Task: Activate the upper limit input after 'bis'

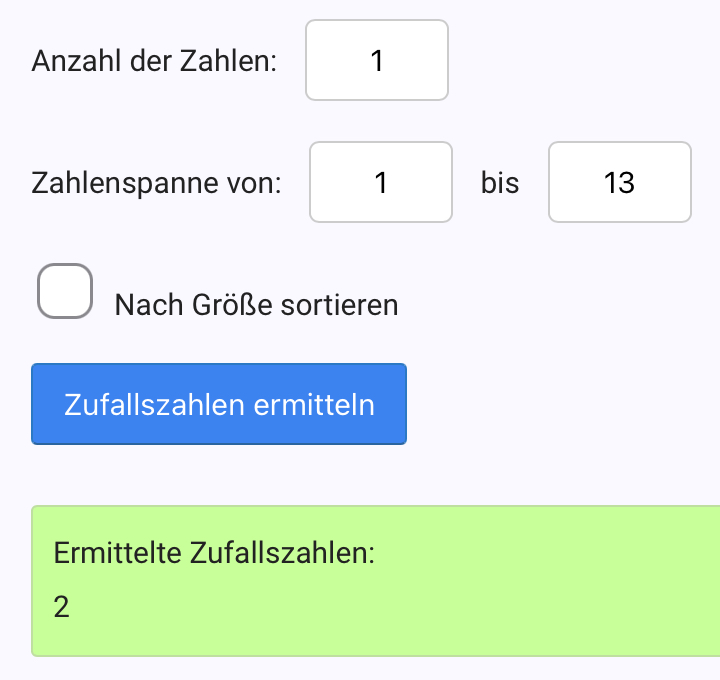Action: [x=619, y=183]
